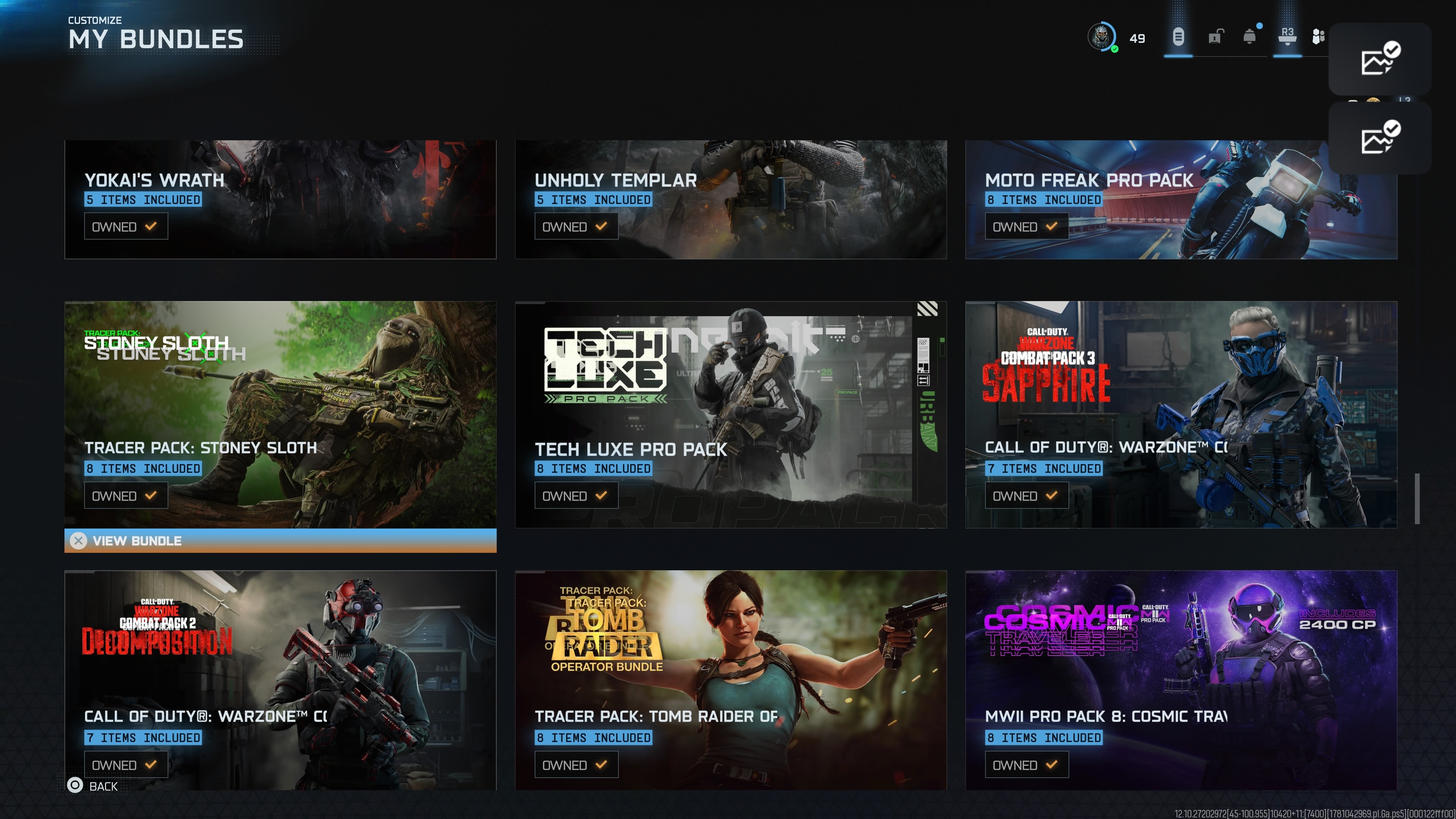Open the unlocked padlock icon in header
Screen dimensions: 1456x819
point(1215,37)
